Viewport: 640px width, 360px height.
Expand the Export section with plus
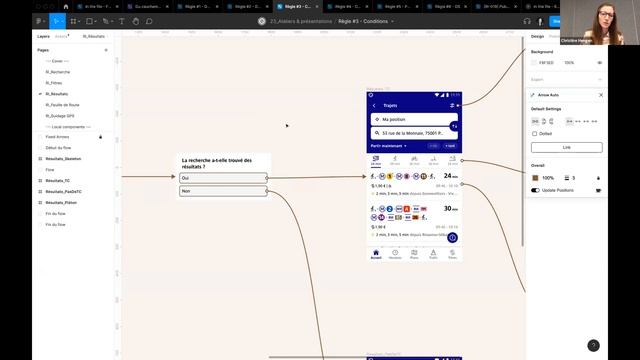[x=600, y=80]
